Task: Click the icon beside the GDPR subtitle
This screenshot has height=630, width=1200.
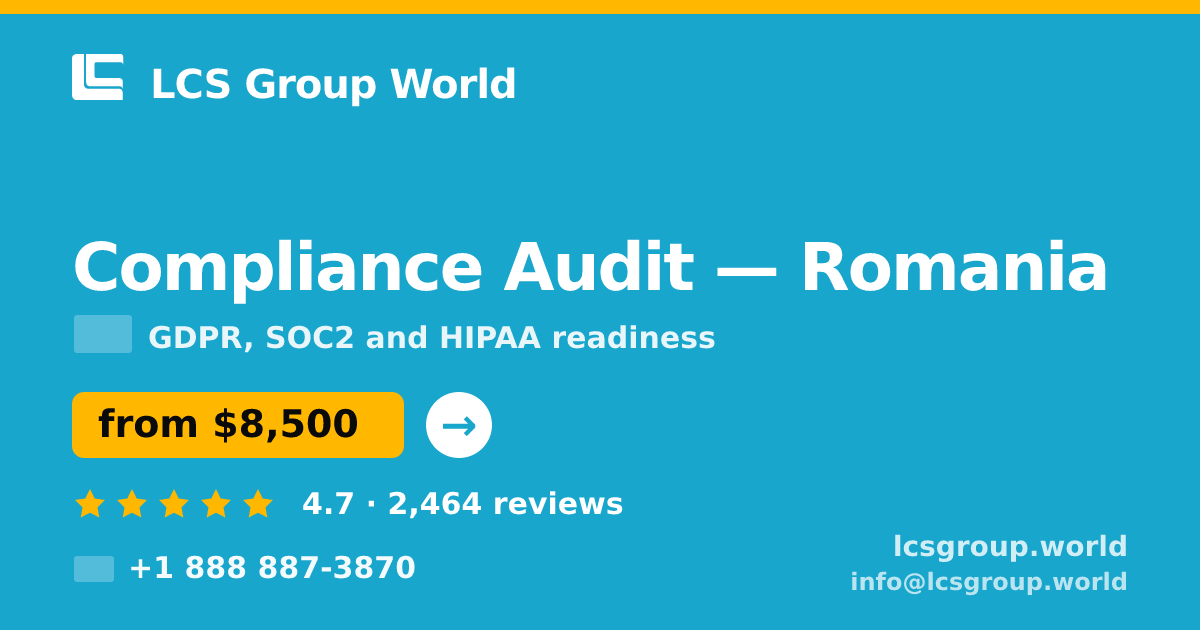Action: [103, 334]
